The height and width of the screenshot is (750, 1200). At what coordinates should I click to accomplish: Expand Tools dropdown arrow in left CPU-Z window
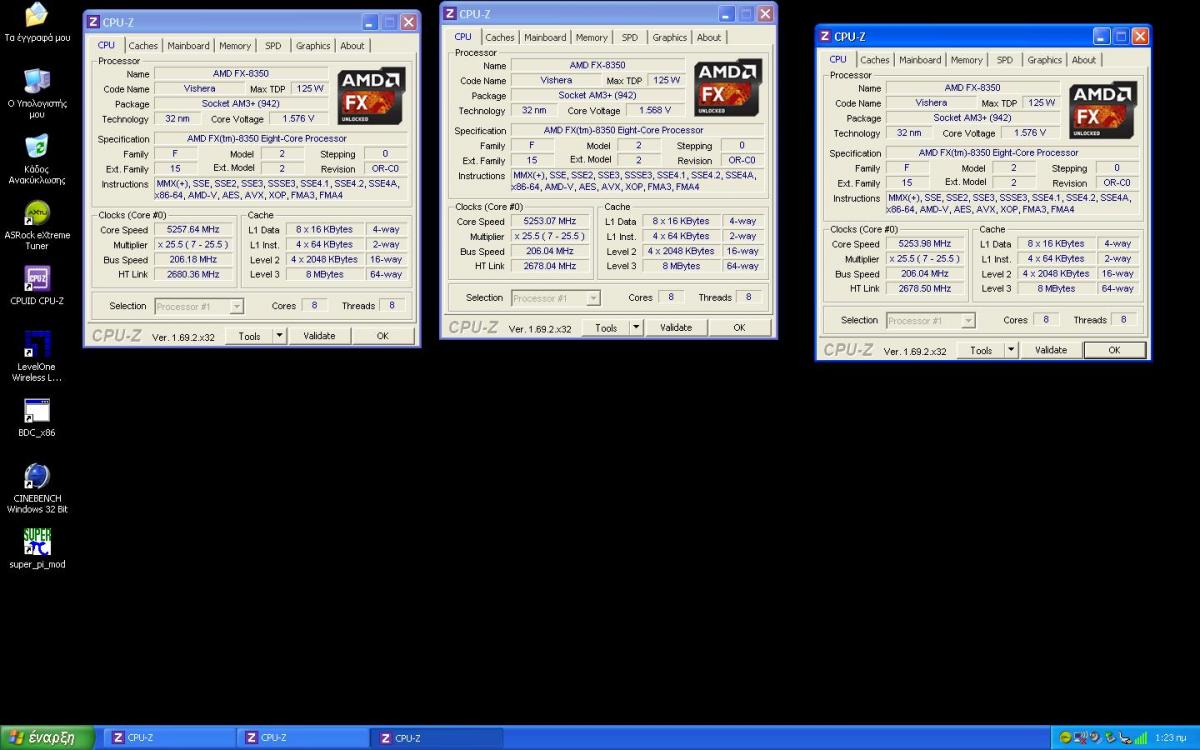(280, 336)
